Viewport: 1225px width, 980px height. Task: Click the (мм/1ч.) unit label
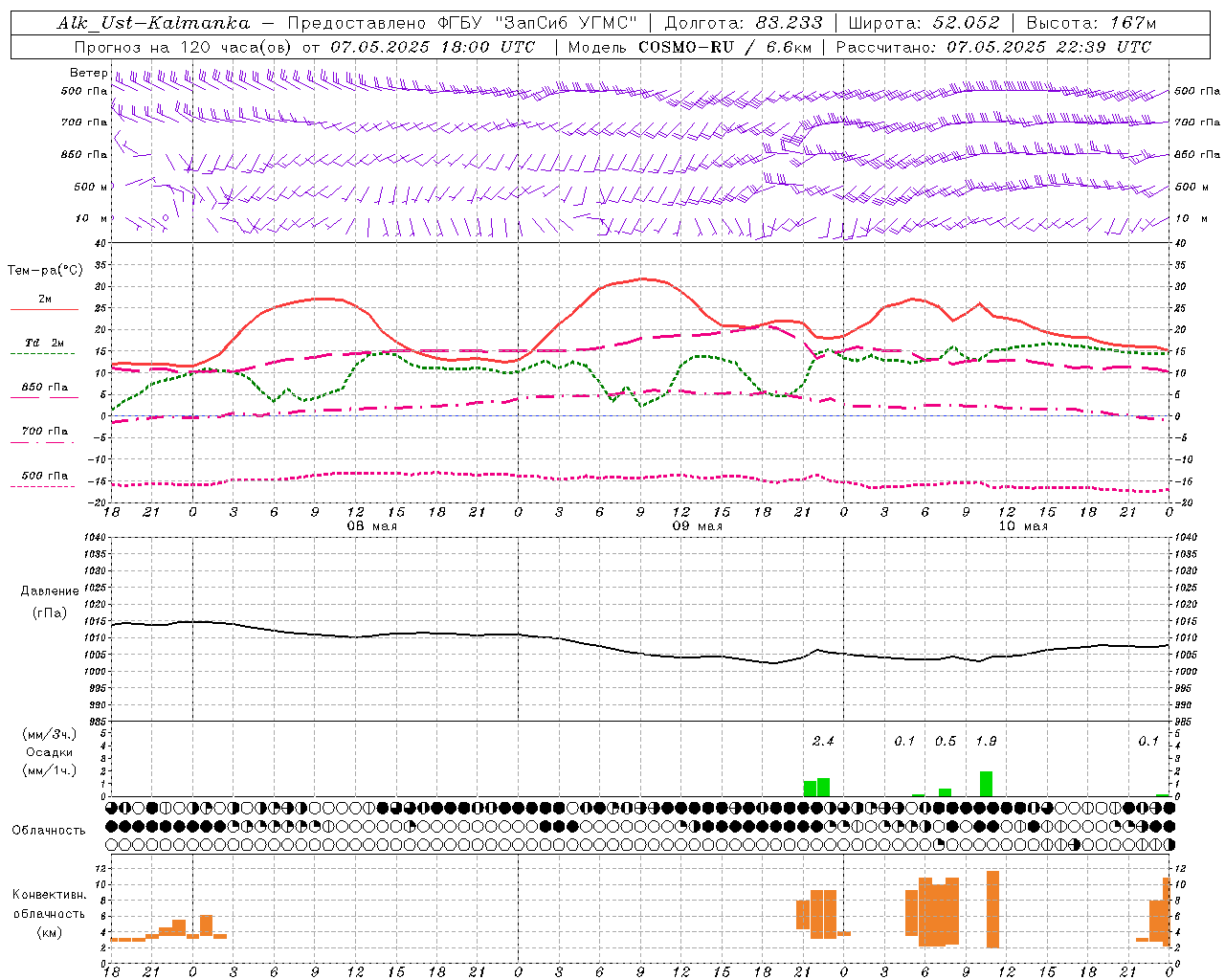[x=50, y=770]
